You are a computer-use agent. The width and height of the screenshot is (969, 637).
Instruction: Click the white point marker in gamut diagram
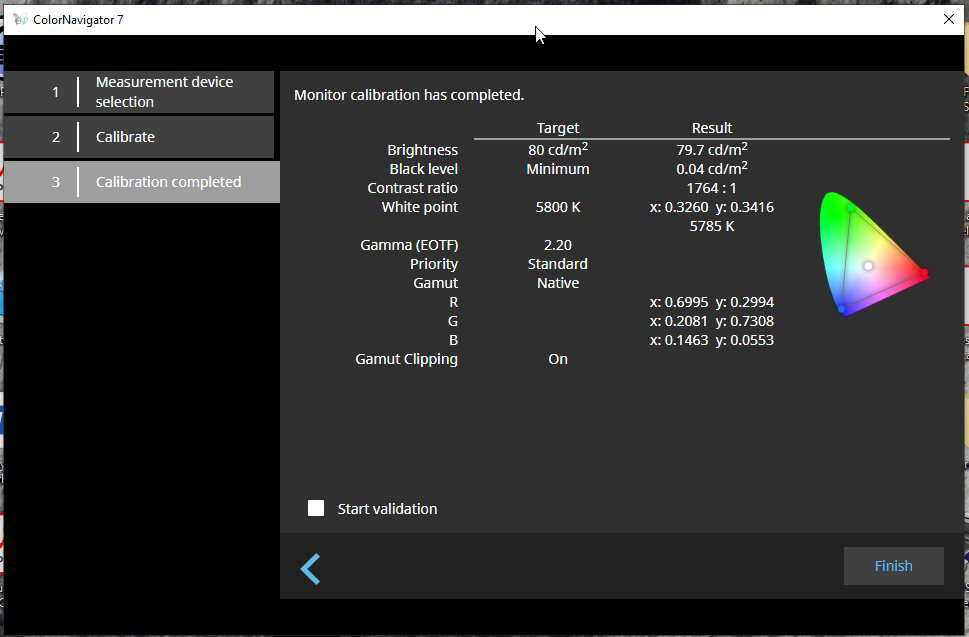(868, 266)
